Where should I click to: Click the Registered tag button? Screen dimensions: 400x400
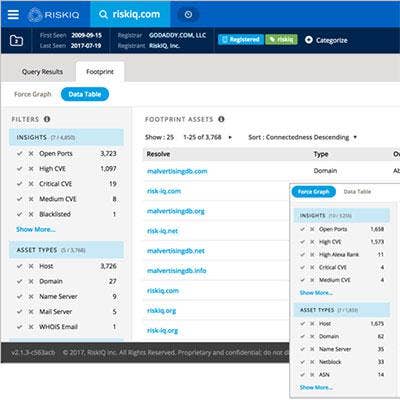click(x=241, y=40)
